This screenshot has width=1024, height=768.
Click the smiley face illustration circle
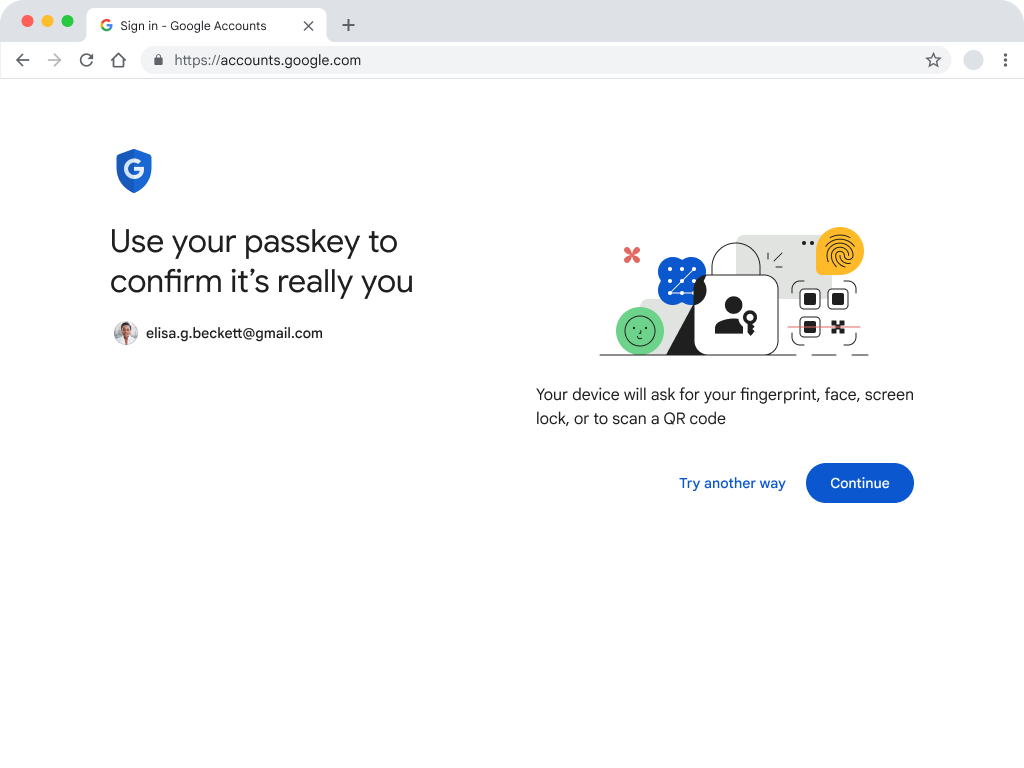coord(639,331)
